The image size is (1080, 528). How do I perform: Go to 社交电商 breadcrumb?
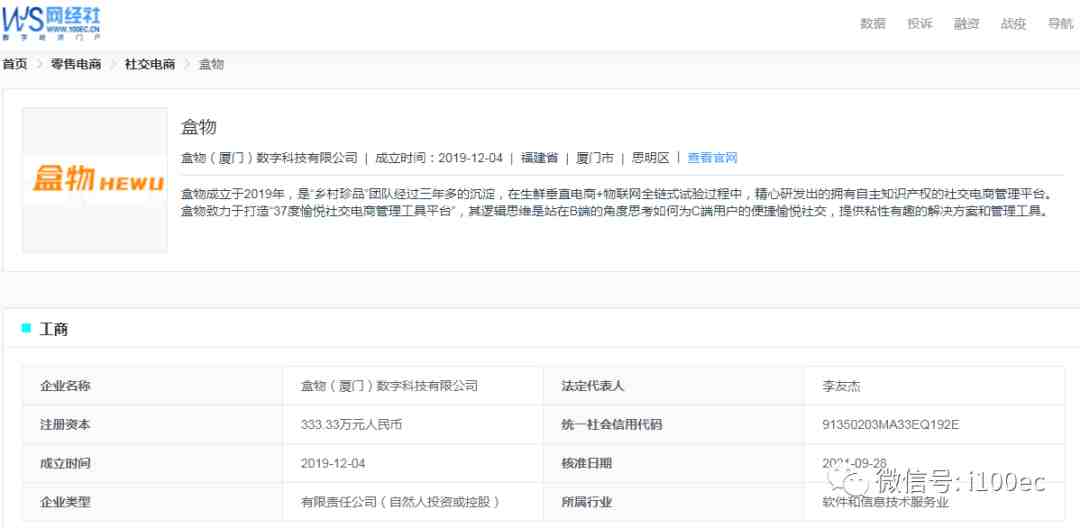pyautogui.click(x=150, y=65)
